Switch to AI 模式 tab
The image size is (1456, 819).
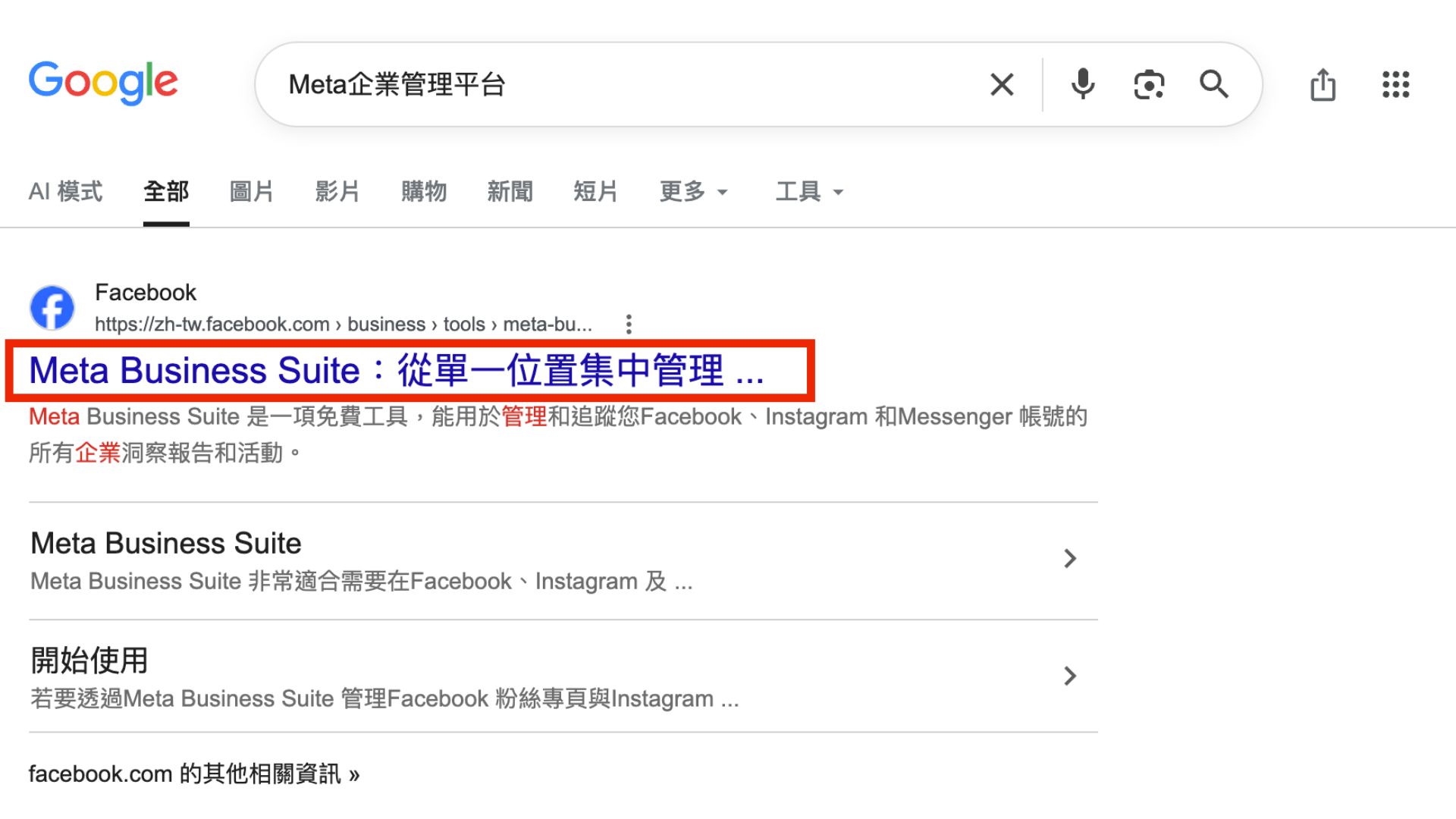point(65,192)
